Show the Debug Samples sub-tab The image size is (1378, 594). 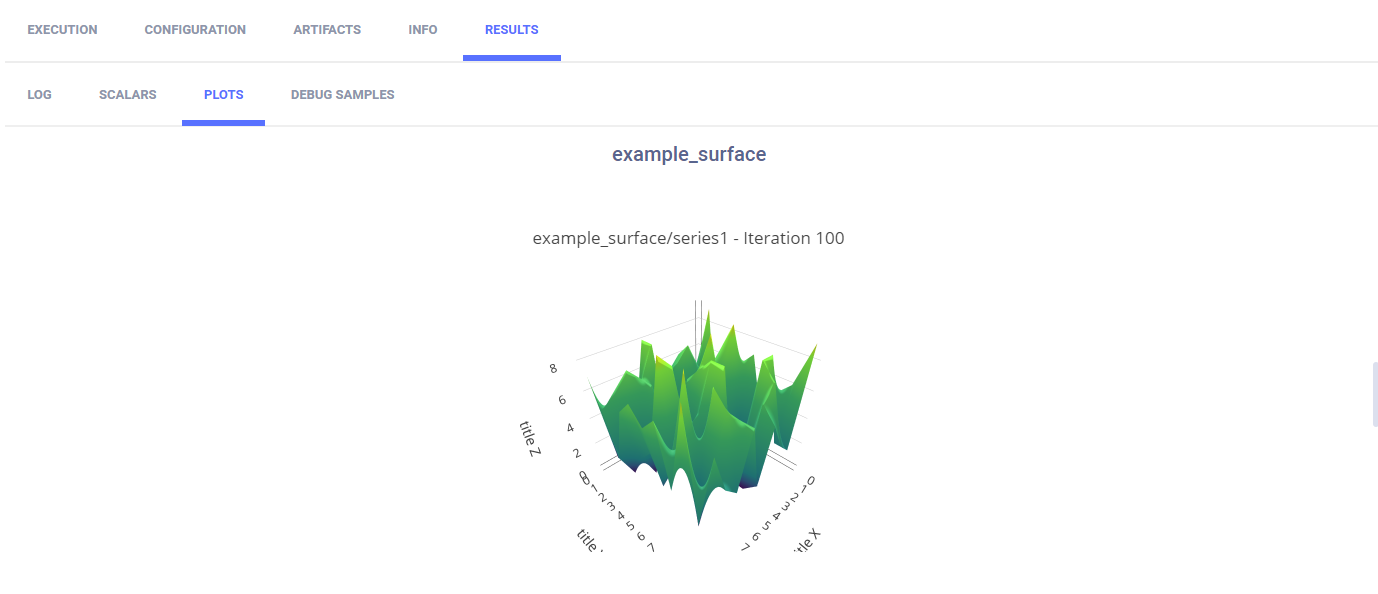(x=342, y=95)
